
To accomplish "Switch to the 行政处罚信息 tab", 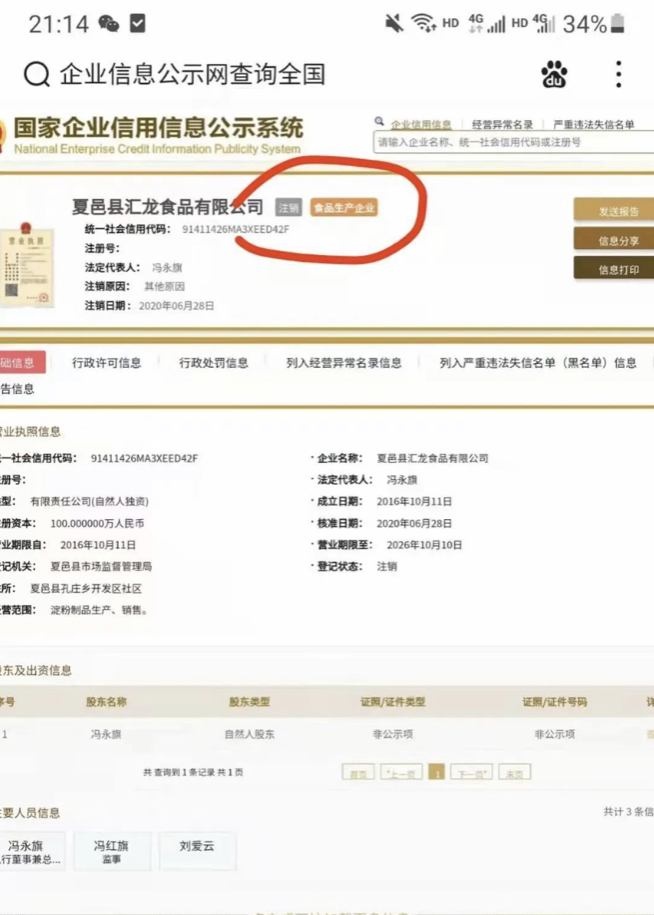I will (x=214, y=363).
